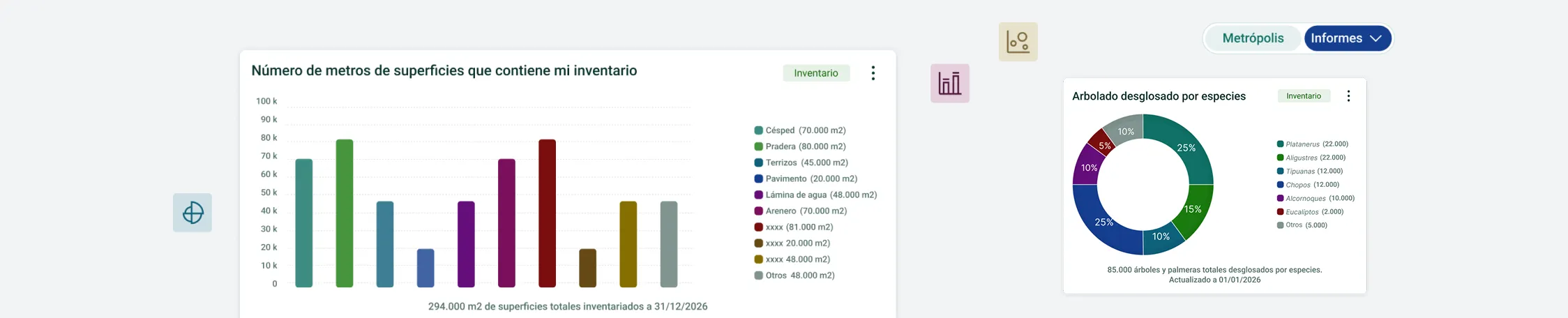Viewport: 1568px width, 318px height.
Task: Open the Informes dropdown
Action: coord(1348,38)
